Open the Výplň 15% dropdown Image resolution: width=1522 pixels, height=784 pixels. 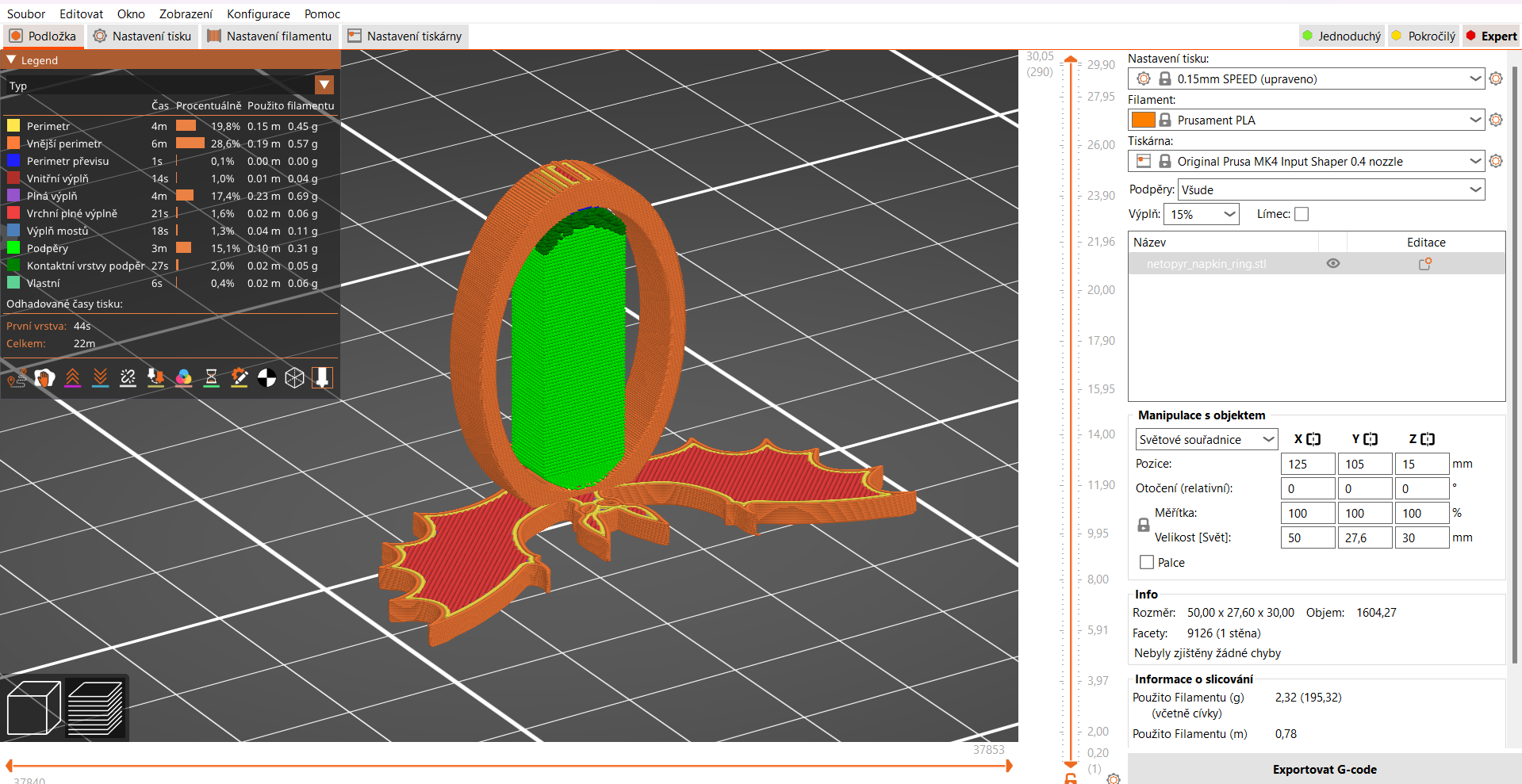(1202, 214)
